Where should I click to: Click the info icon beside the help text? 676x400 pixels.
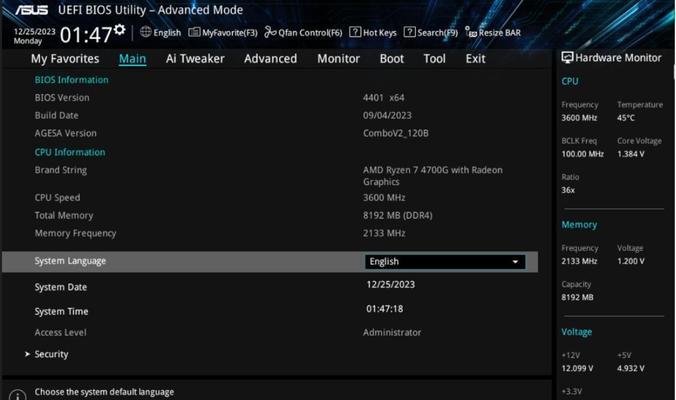click(17, 396)
